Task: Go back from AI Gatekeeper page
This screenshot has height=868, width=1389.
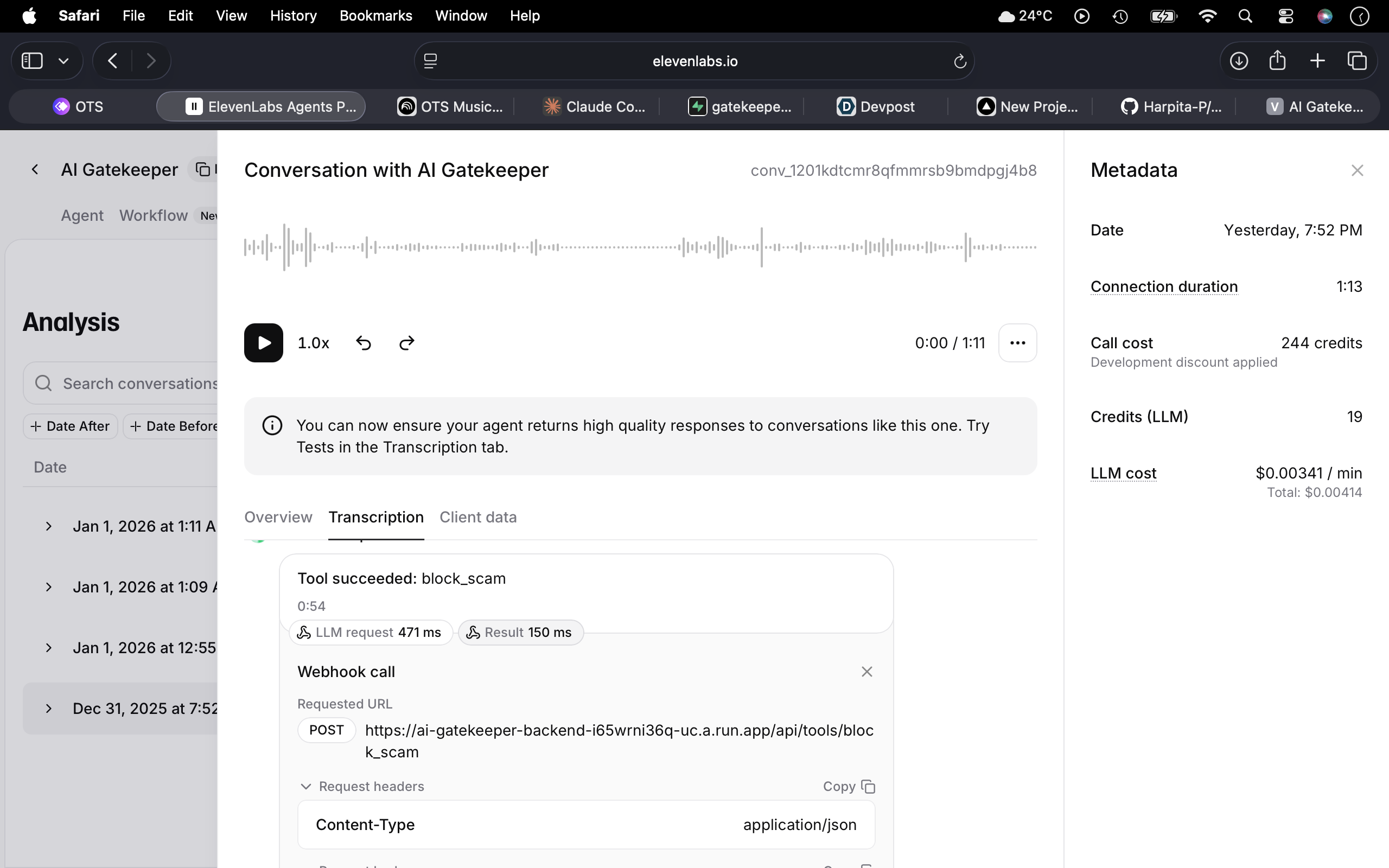Action: click(x=35, y=169)
